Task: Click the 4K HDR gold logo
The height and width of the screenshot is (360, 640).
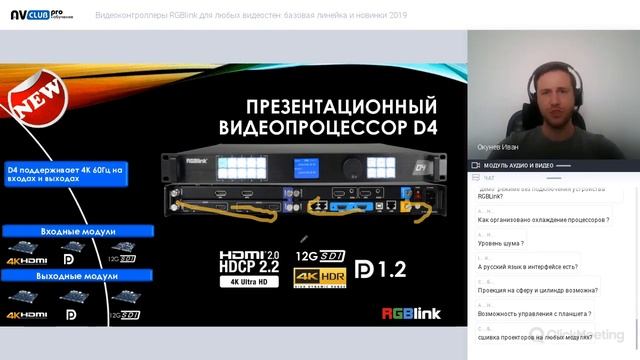Action: pyautogui.click(x=320, y=278)
